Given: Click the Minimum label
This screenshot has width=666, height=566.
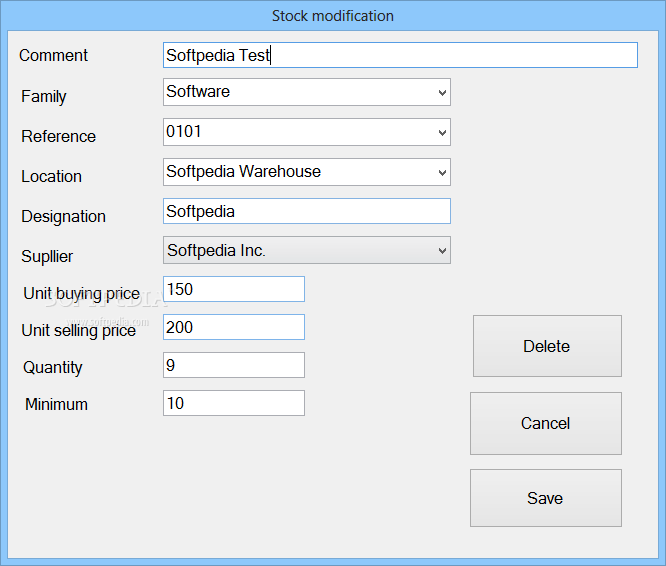Looking at the screenshot, I should (x=56, y=404).
